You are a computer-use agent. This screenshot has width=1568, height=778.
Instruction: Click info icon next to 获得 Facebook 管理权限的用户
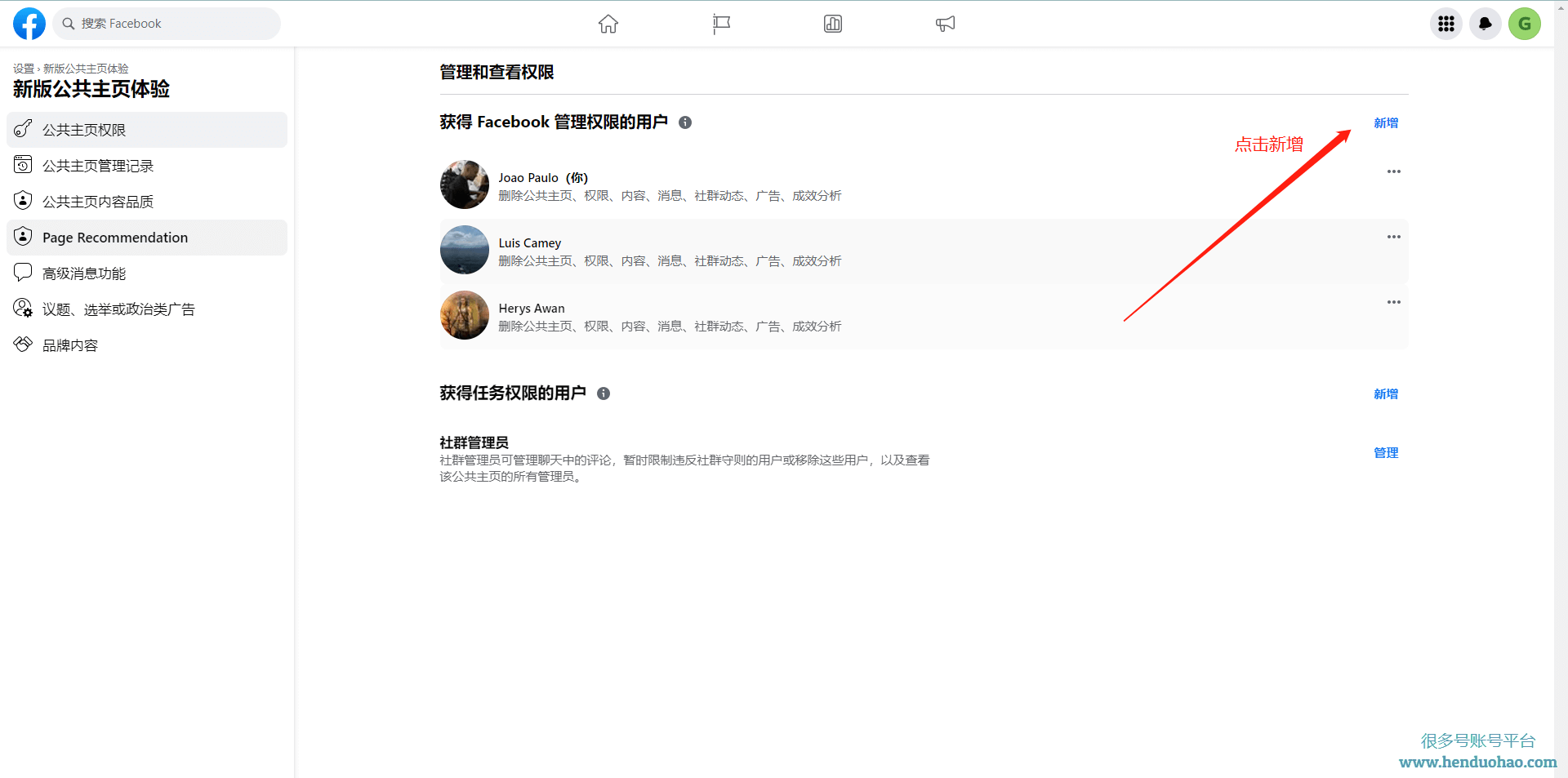pyautogui.click(x=685, y=122)
